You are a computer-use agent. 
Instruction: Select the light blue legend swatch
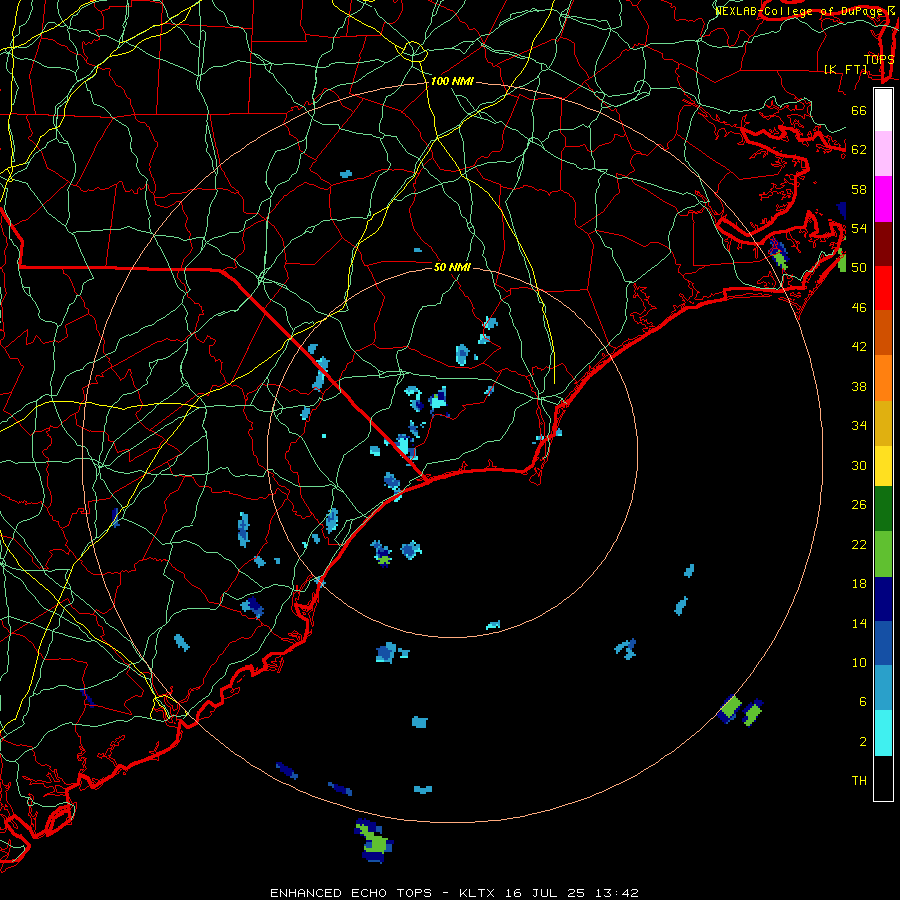pos(883,688)
